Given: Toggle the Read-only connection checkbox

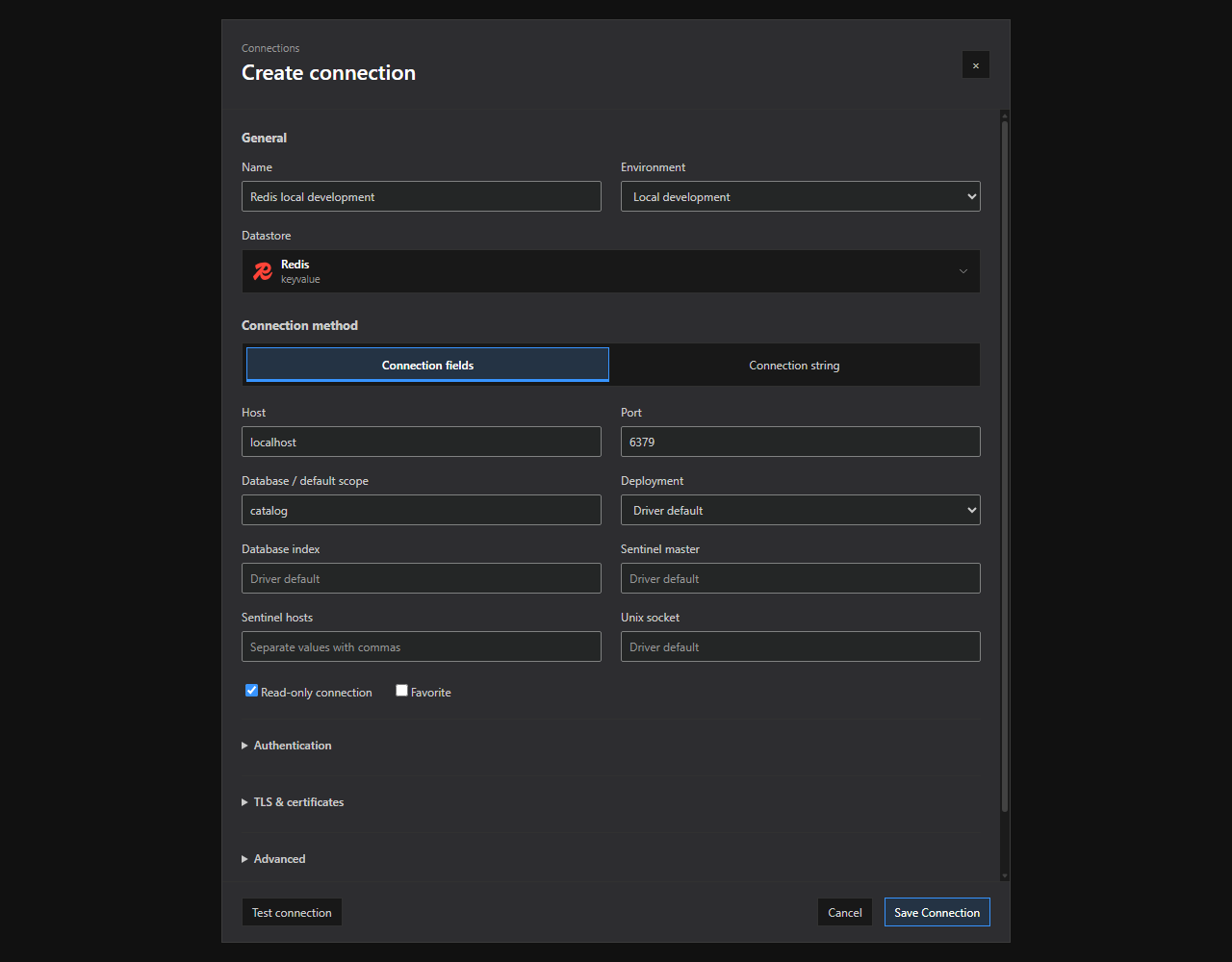Looking at the screenshot, I should point(252,691).
